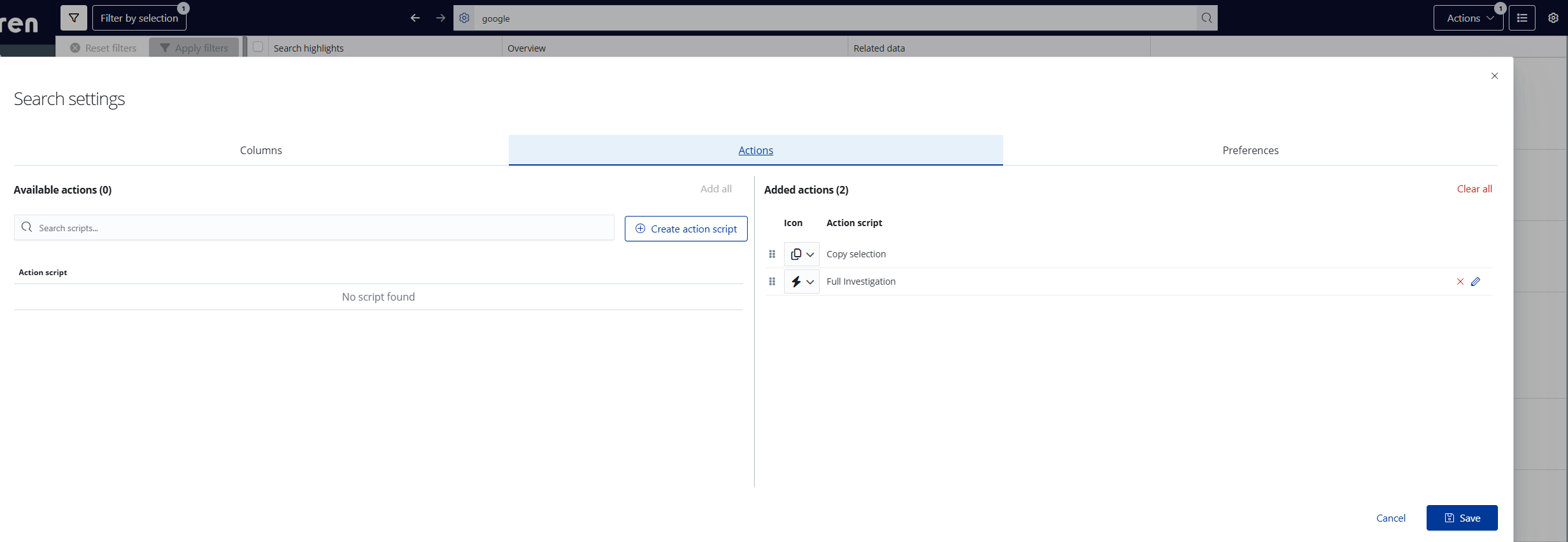
Task: Remove the Full Investigation action with red X
Action: coord(1460,282)
